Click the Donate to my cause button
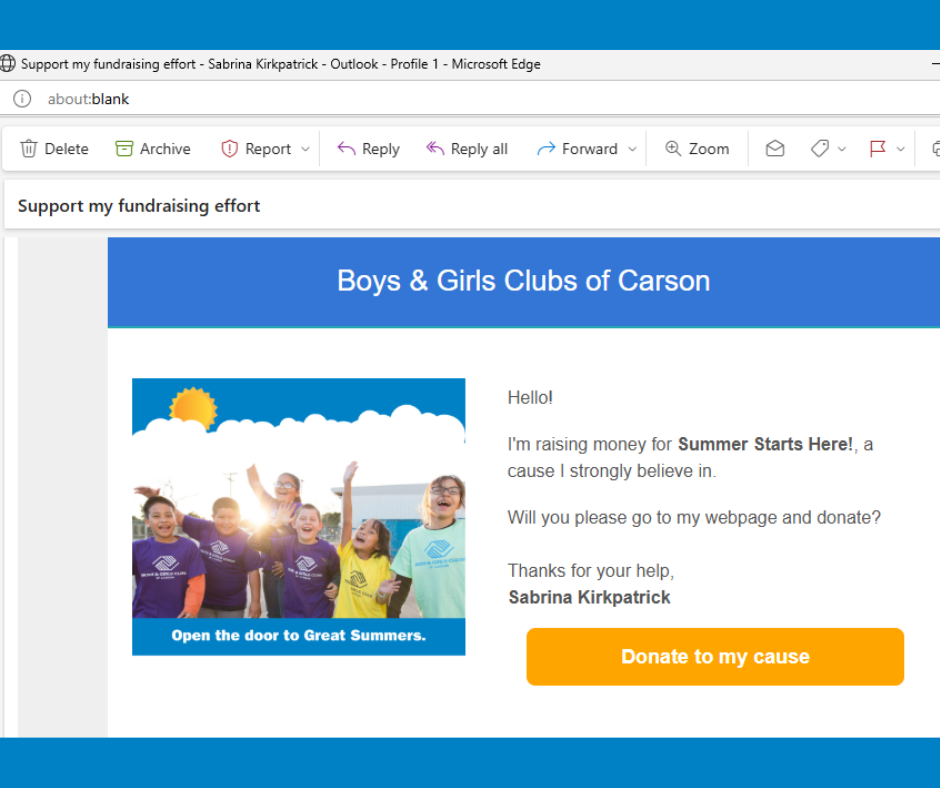This screenshot has width=940, height=788. 715,656
